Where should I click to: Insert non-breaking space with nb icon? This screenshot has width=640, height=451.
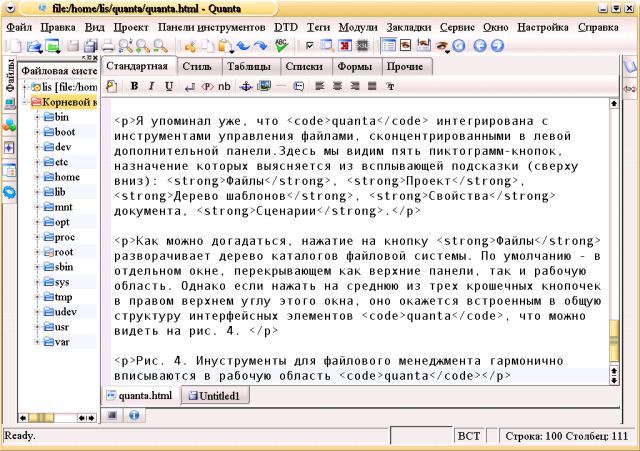click(x=224, y=86)
